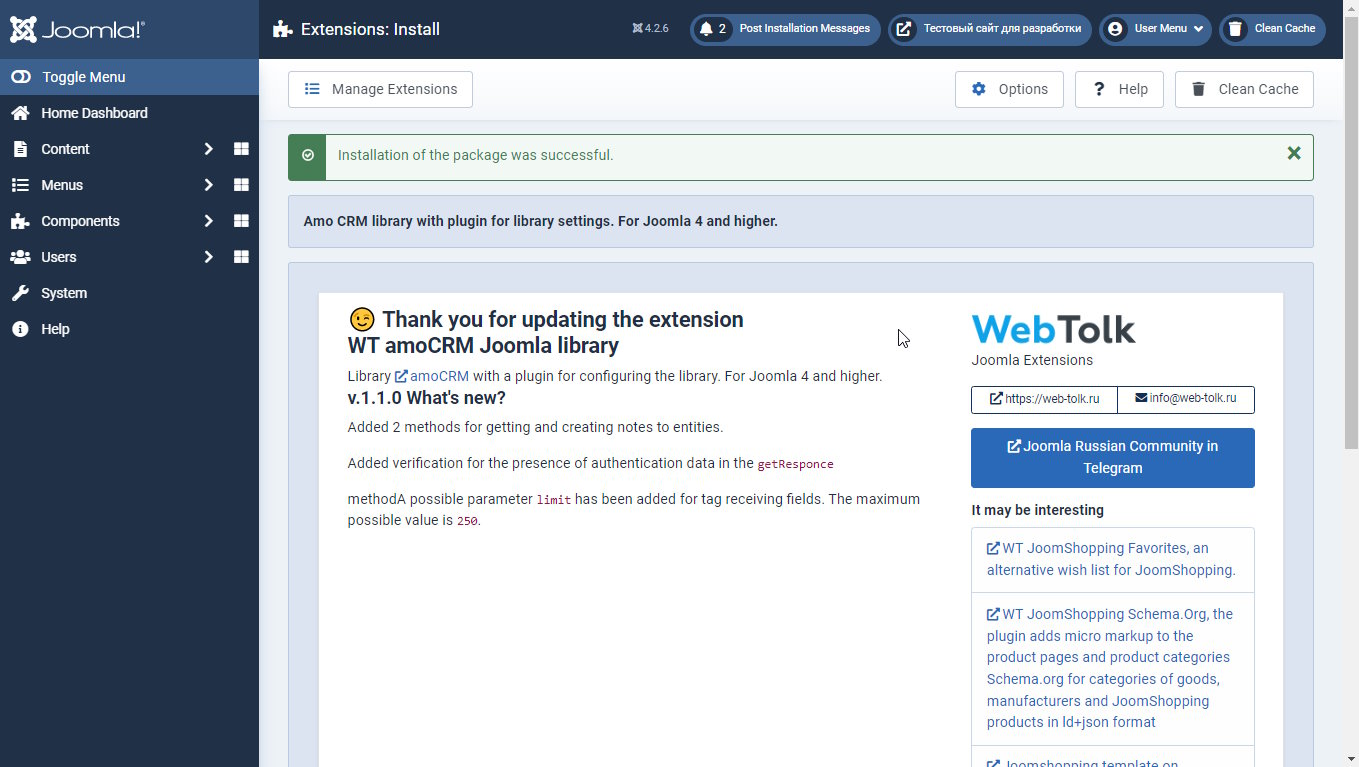Select the Home Dashboard house icon
Image resolution: width=1359 pixels, height=767 pixels.
pos(20,112)
